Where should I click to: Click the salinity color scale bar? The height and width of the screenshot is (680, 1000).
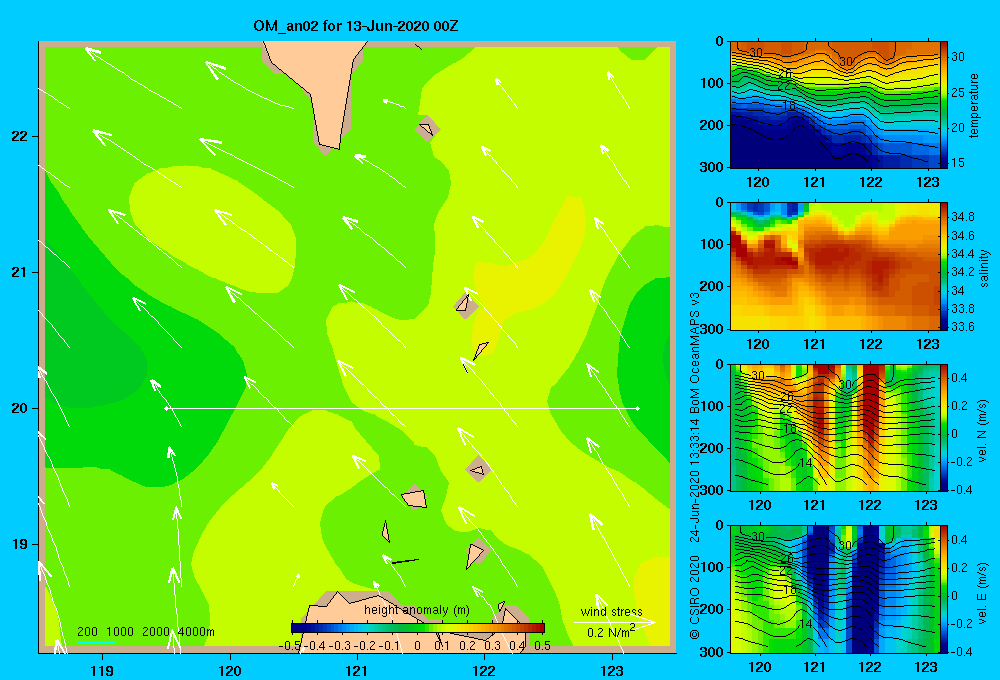click(x=944, y=266)
